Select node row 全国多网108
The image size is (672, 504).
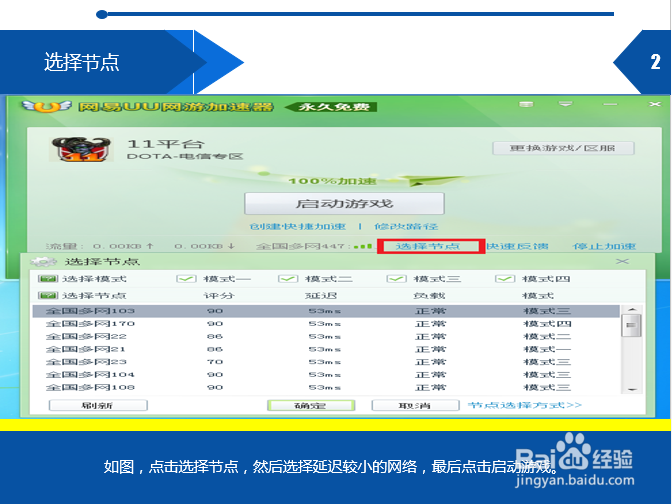pos(326,387)
